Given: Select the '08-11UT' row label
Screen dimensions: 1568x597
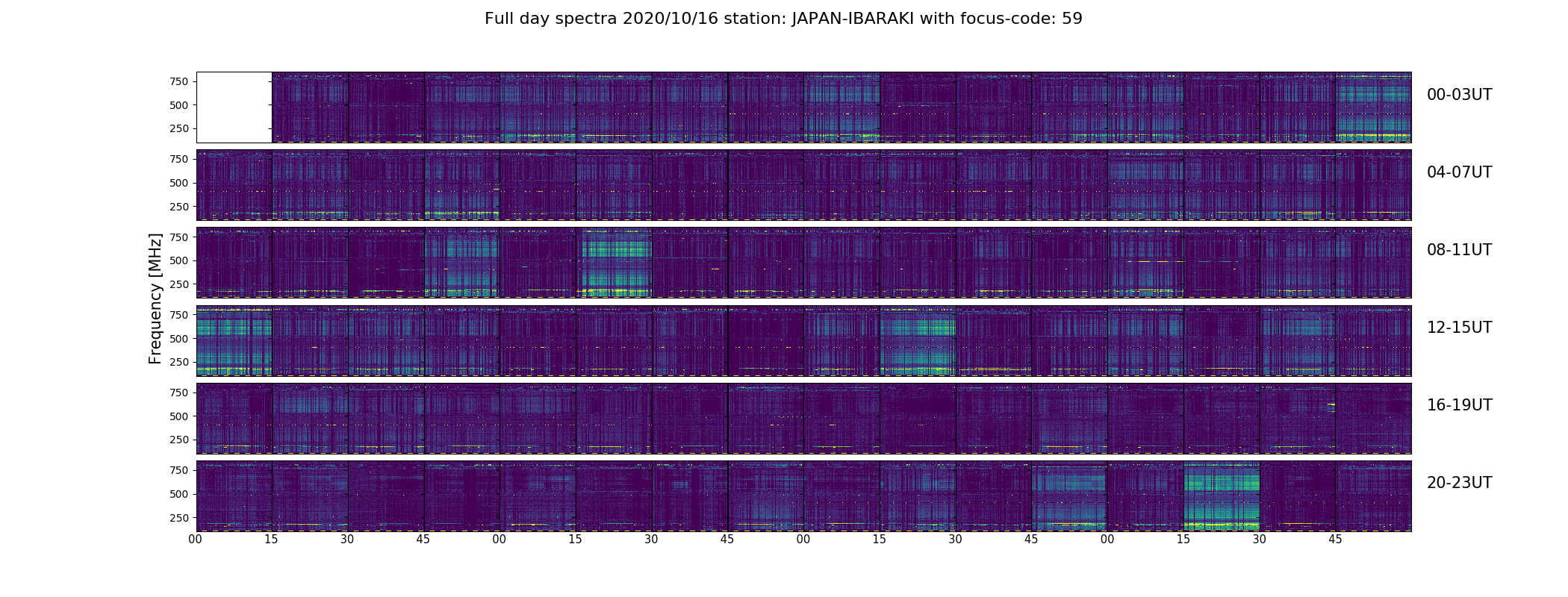Looking at the screenshot, I should (x=1459, y=250).
